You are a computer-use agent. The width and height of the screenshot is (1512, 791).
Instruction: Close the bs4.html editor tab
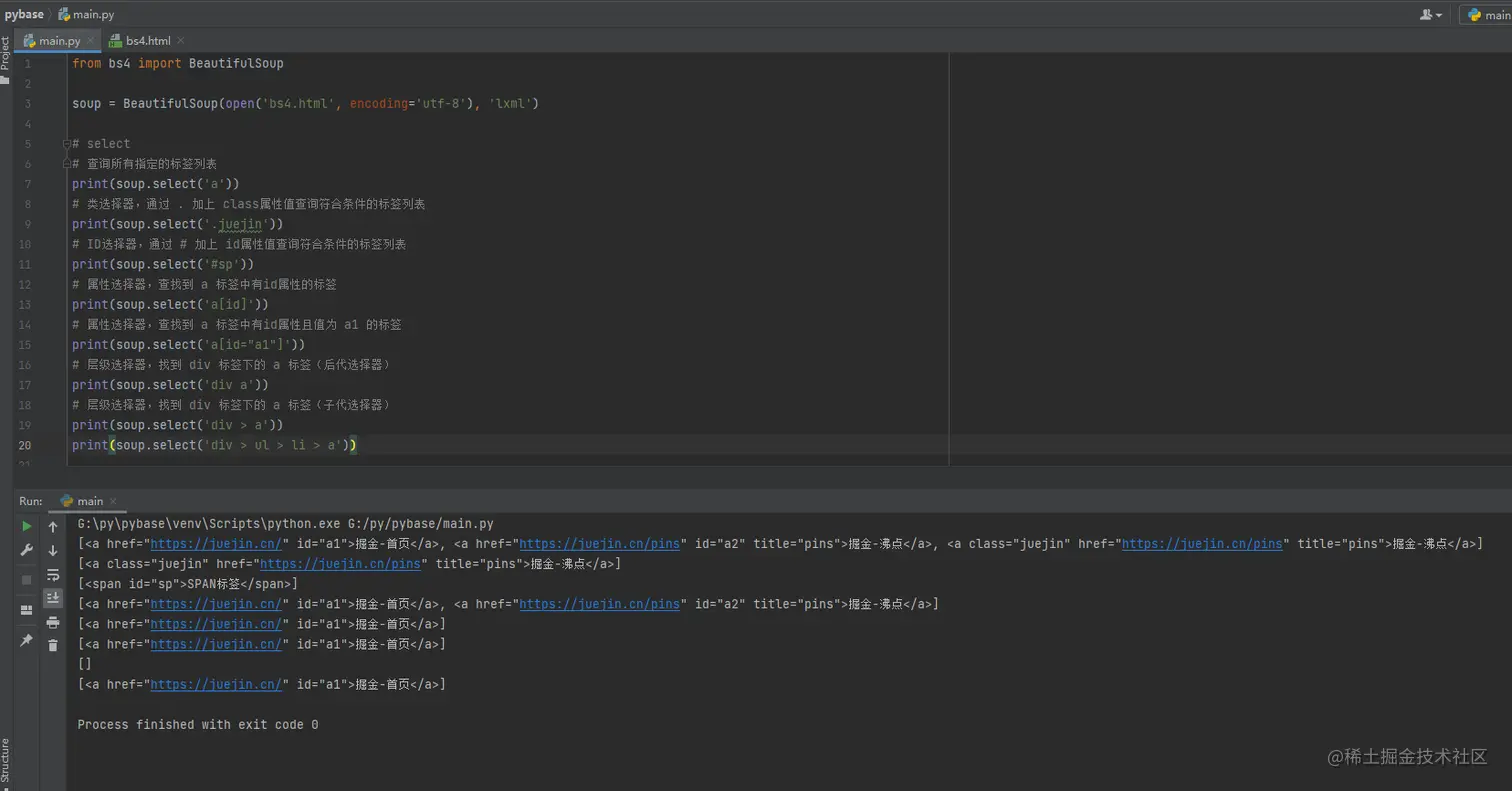(181, 41)
